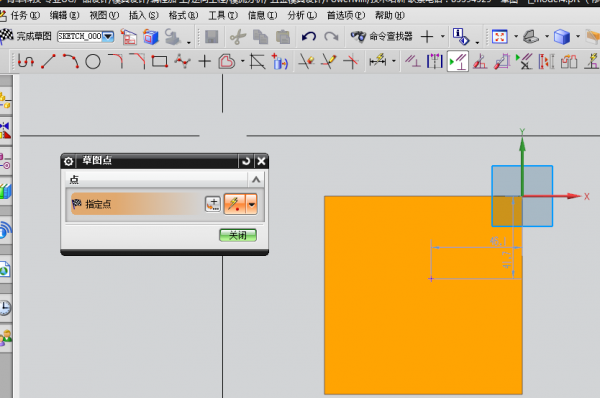Click Orient View to Sketch icon
The height and width of the screenshot is (398, 600).
[x=129, y=37]
